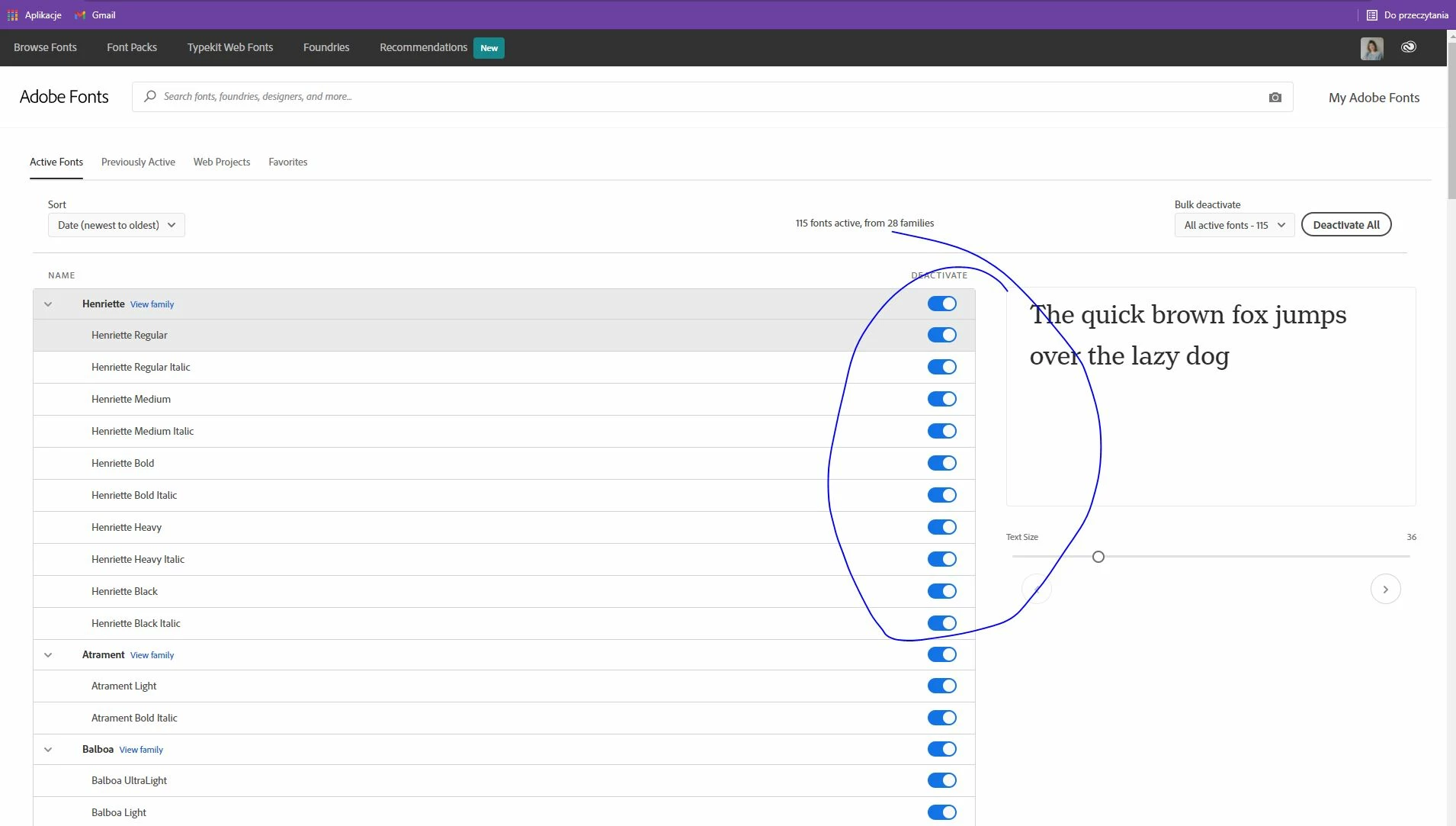The height and width of the screenshot is (826, 1456).
Task: Open My Adobe Fonts link
Action: 1374,98
